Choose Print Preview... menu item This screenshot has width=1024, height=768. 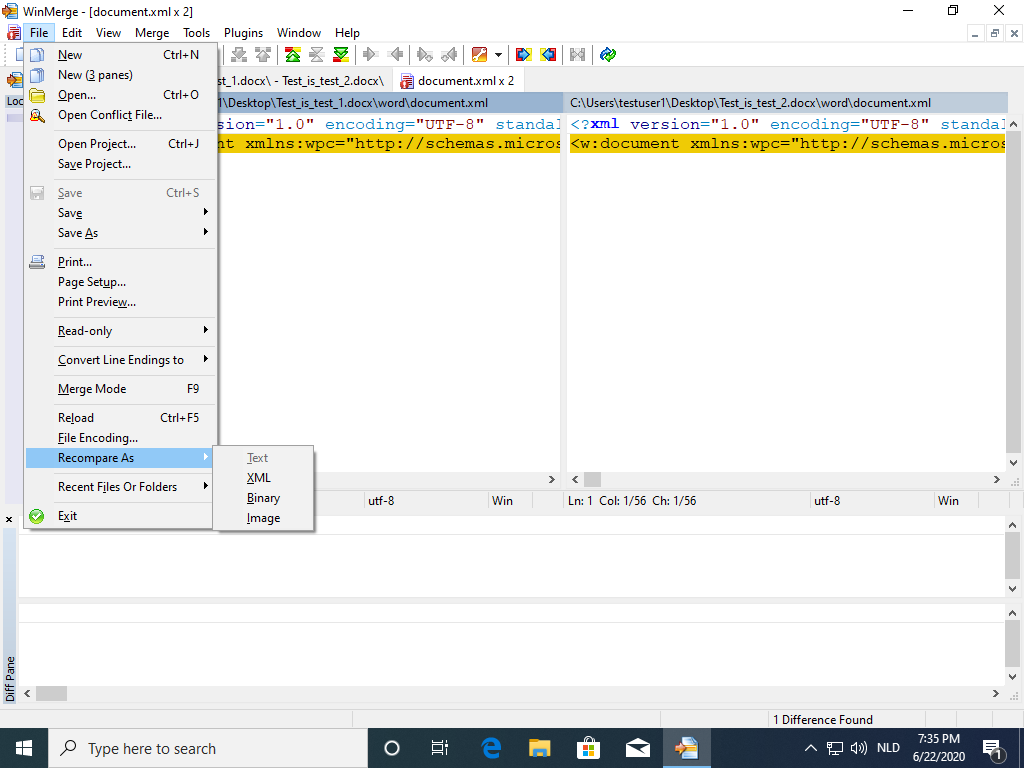point(121,302)
